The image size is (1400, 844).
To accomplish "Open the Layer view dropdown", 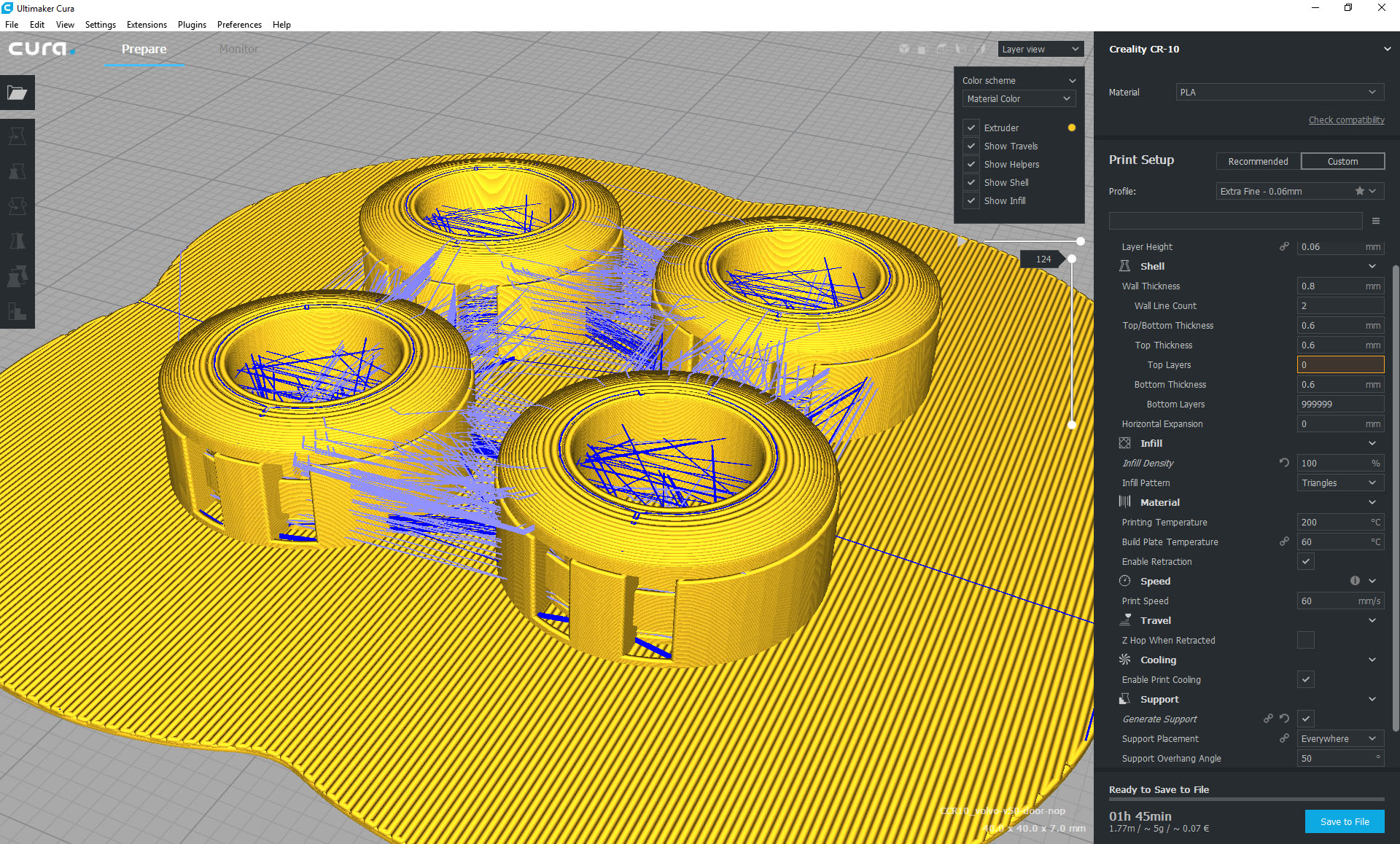I will point(1041,49).
